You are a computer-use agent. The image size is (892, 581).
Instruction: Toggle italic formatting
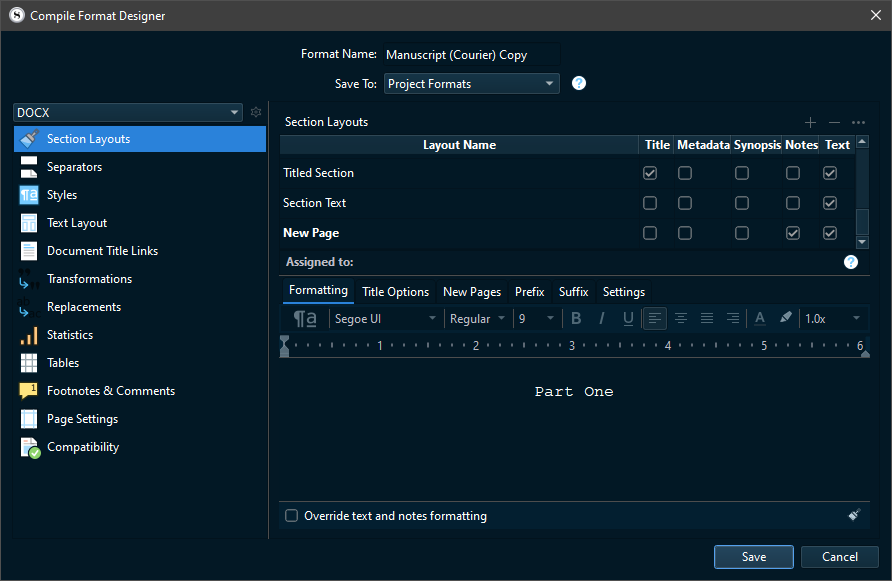pyautogui.click(x=602, y=319)
